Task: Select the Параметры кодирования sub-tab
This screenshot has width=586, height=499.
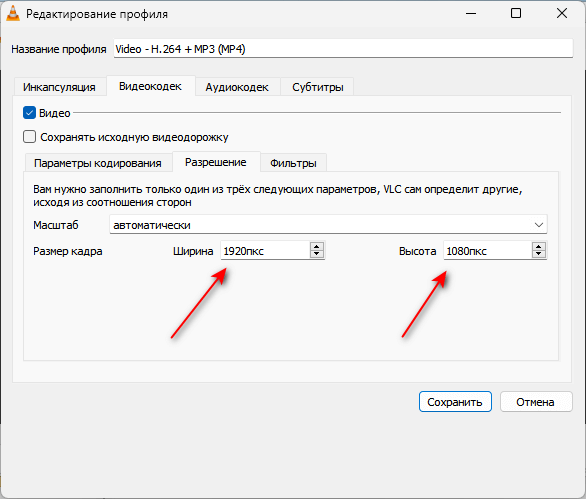Action: pos(98,163)
